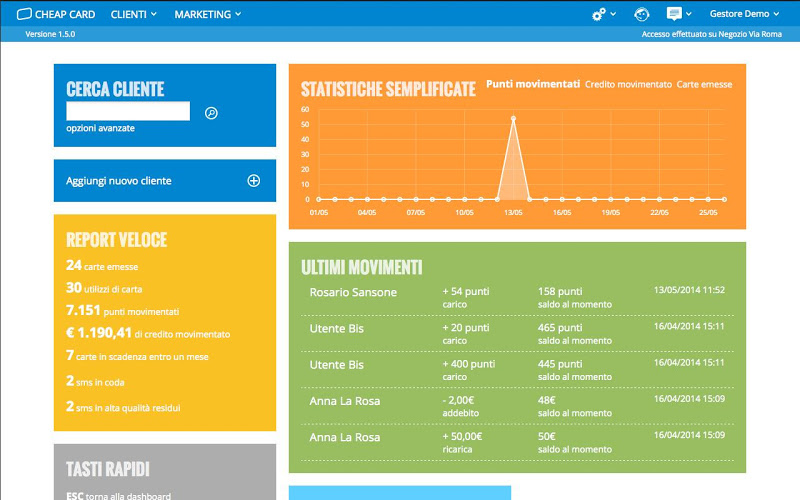This screenshot has width=800, height=500.
Task: Click the support face icon
Action: (641, 14)
